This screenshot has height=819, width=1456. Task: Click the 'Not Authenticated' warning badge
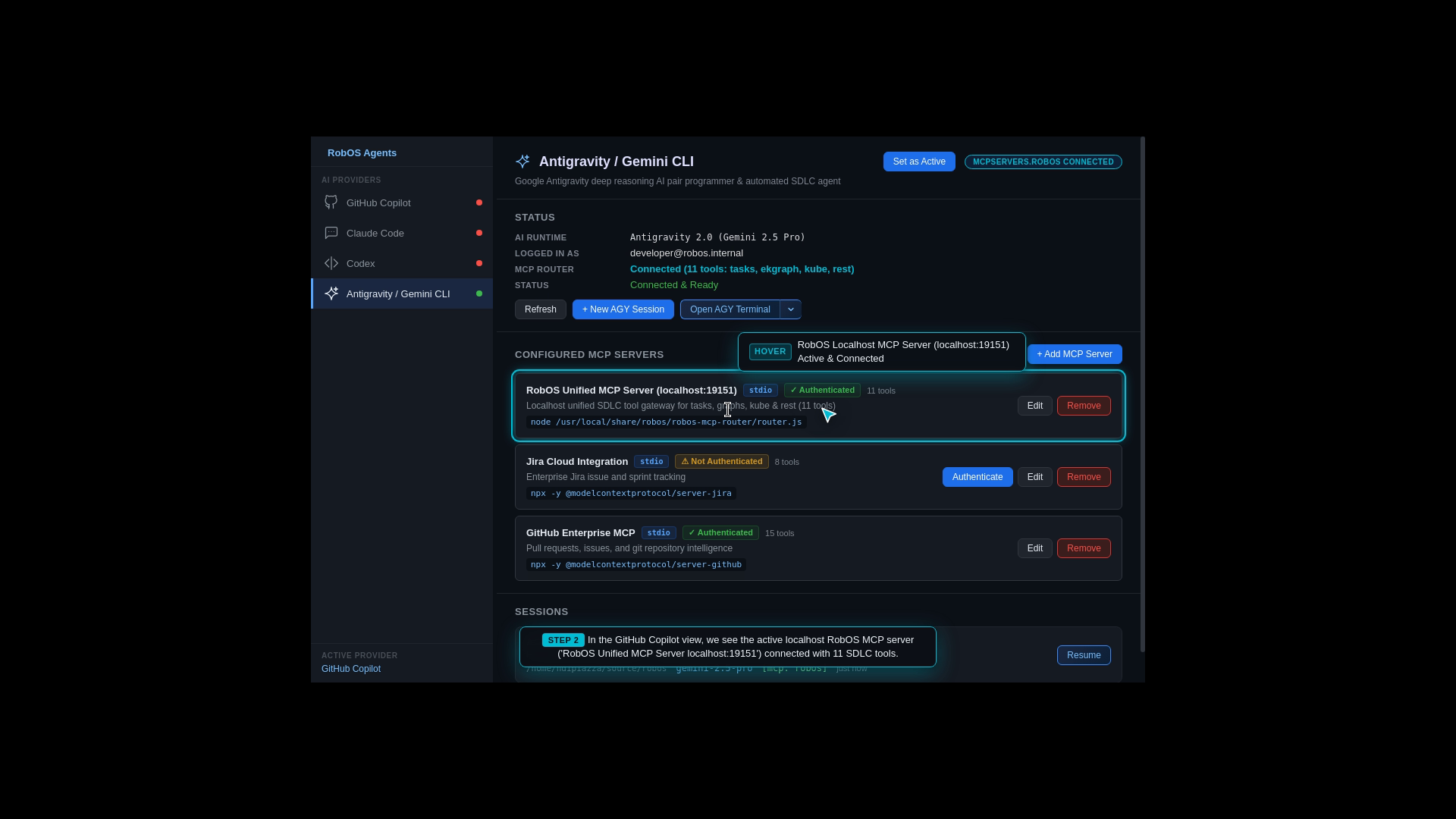(722, 462)
